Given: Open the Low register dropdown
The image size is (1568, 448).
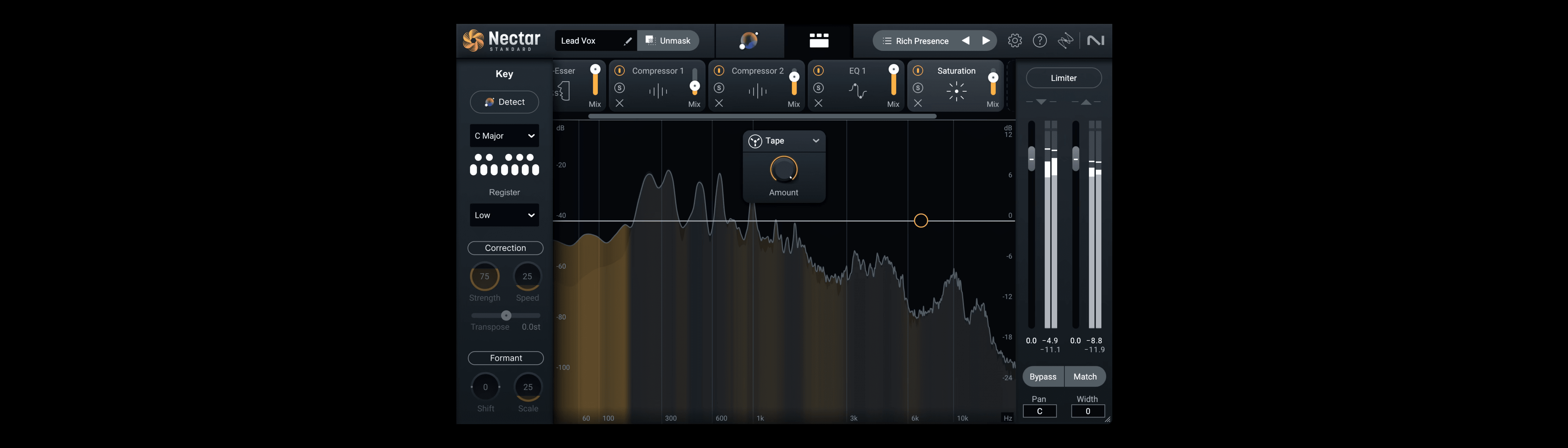Looking at the screenshot, I should (505, 215).
